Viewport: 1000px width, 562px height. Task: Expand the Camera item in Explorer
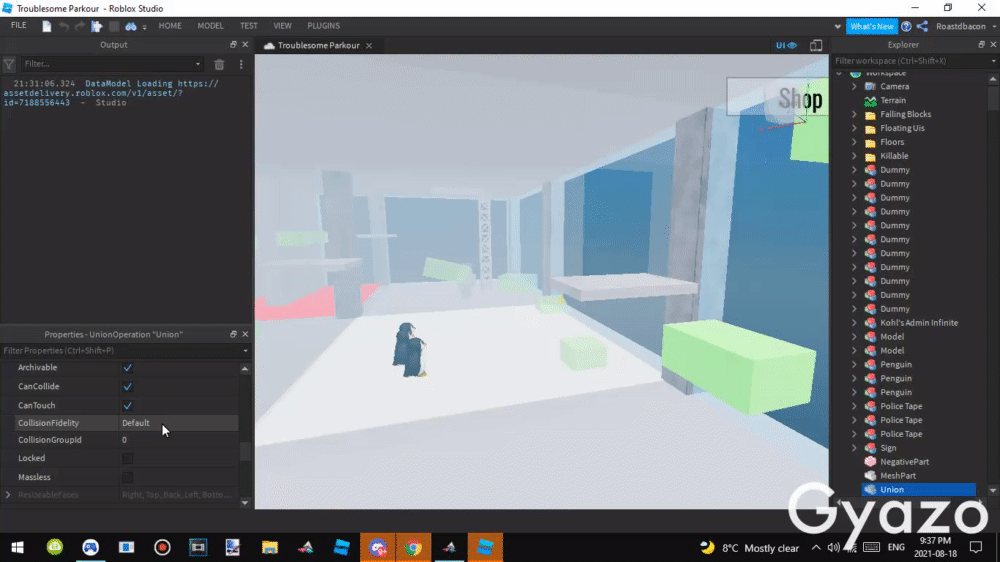(855, 86)
